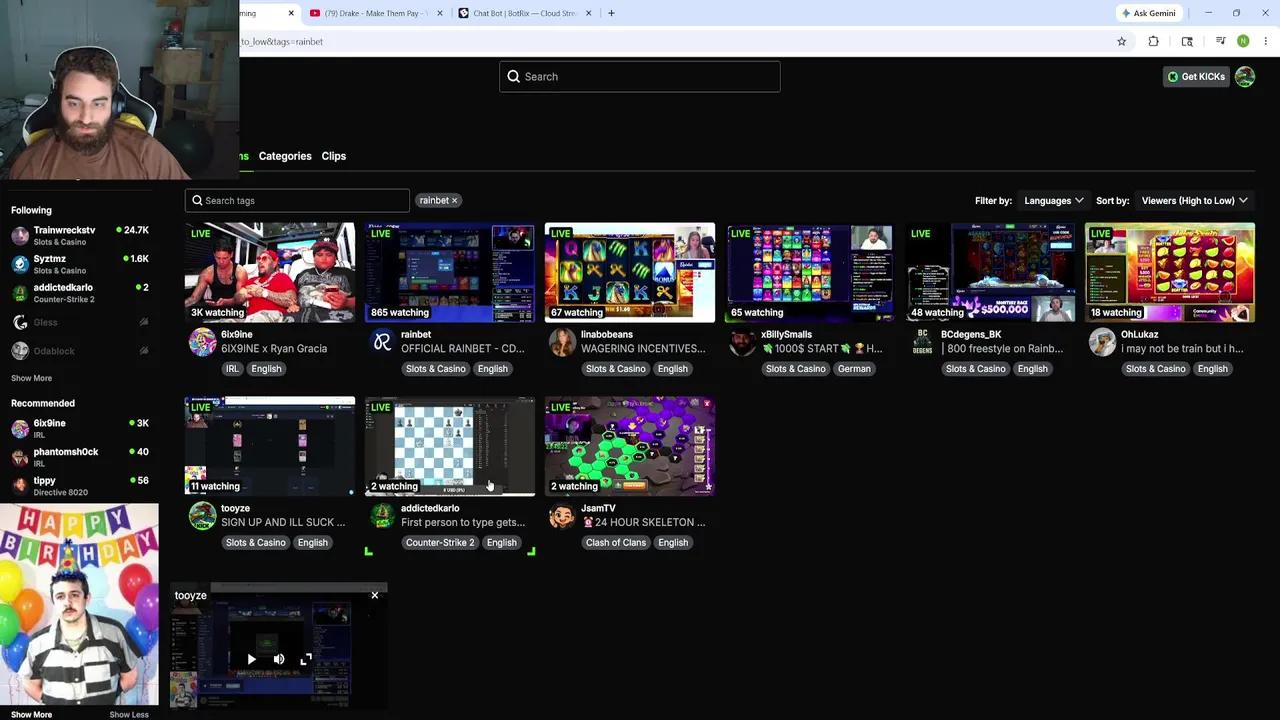This screenshot has height=720, width=1280.
Task: Open the xBillySmalls 1000$ START stream title
Action: (x=822, y=349)
